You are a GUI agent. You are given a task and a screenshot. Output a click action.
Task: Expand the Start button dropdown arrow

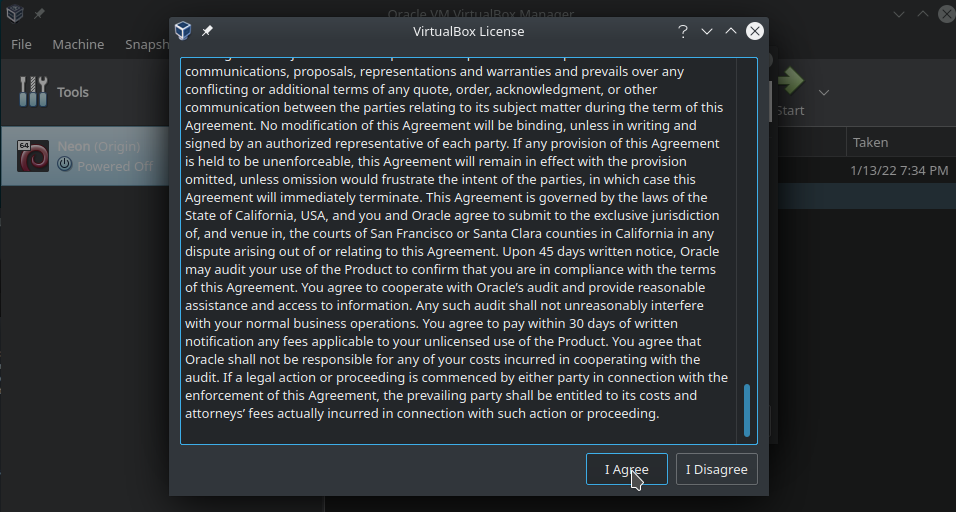824,92
